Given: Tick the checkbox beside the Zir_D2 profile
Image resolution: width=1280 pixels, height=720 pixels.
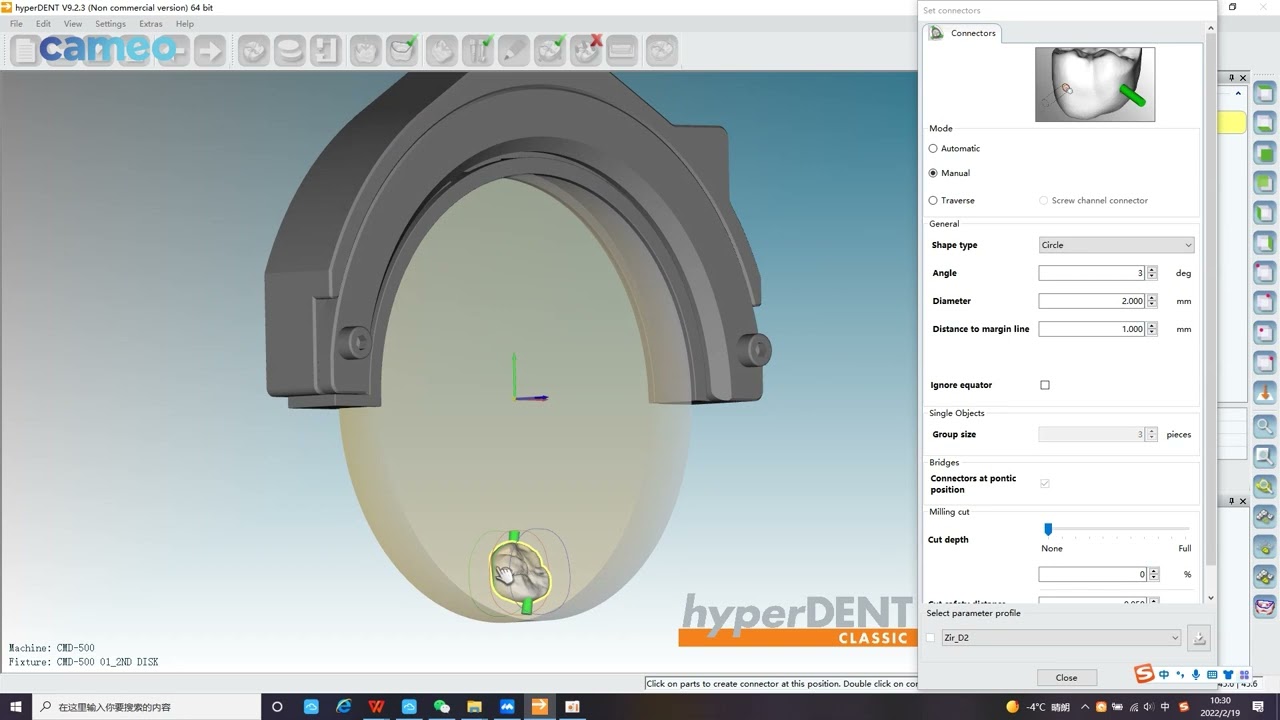Looking at the screenshot, I should click(932, 637).
